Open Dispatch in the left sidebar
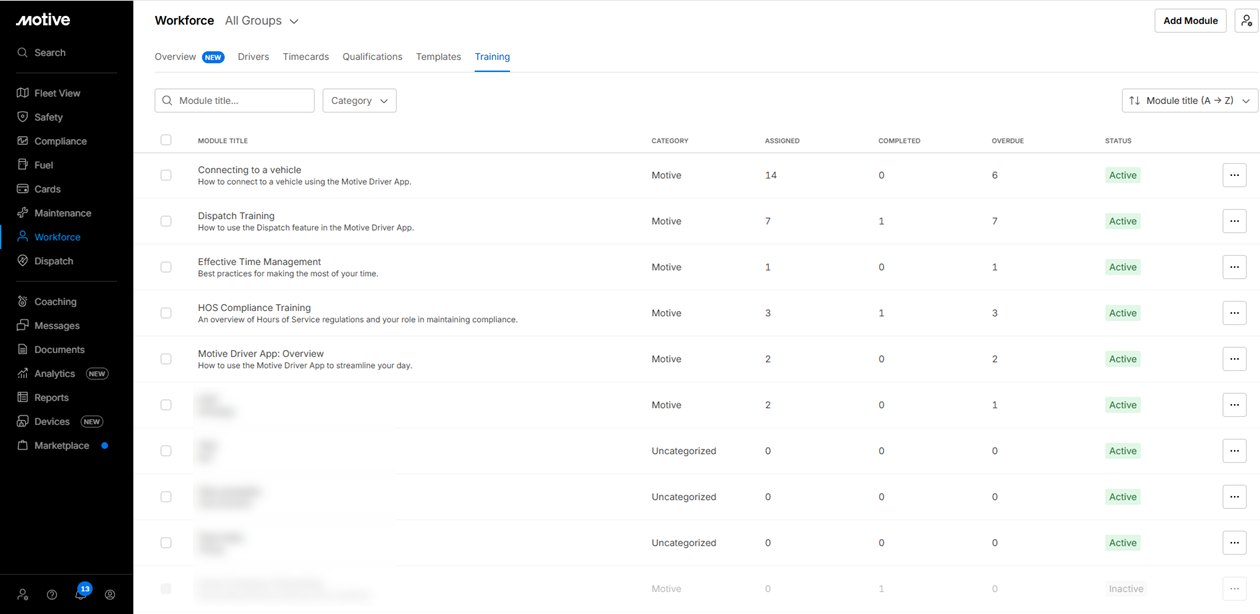This screenshot has width=1260, height=614. click(53, 261)
